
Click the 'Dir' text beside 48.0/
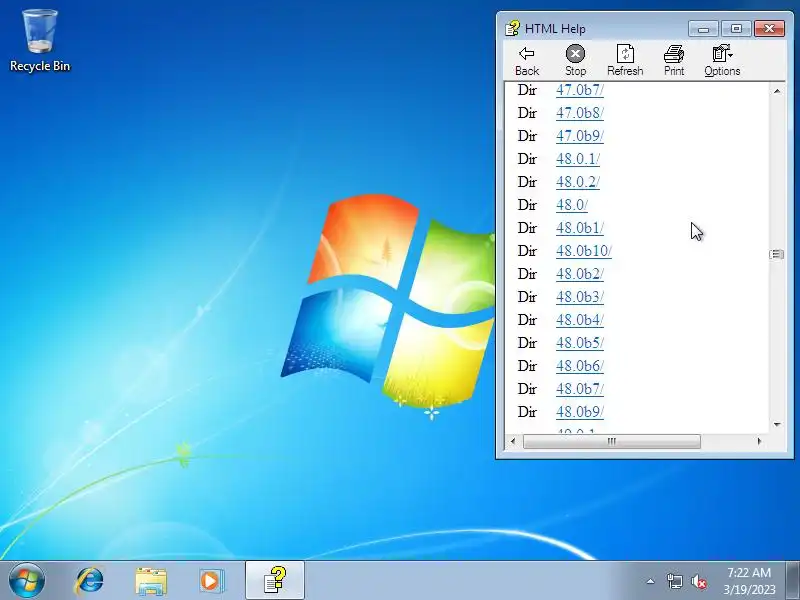tap(527, 205)
